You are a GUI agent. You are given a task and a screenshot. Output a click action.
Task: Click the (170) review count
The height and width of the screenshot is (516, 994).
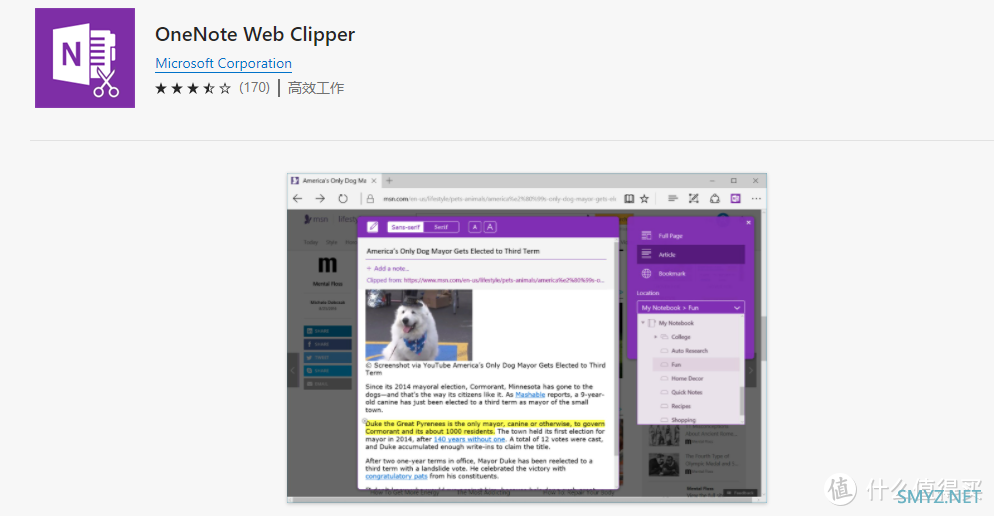(x=254, y=87)
